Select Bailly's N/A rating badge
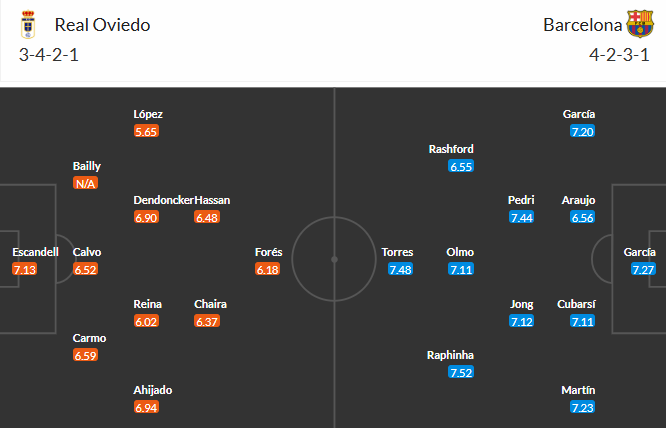 86,184
